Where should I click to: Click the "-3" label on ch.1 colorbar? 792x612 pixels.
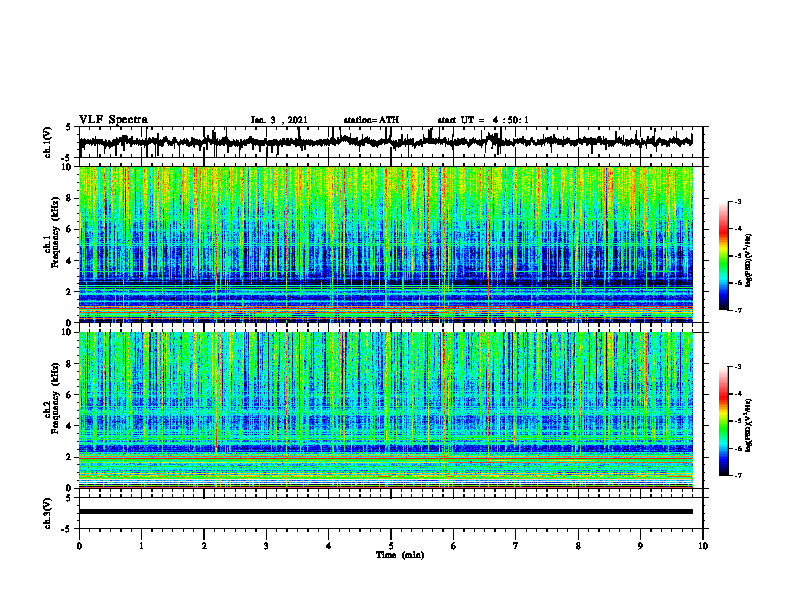coord(737,202)
